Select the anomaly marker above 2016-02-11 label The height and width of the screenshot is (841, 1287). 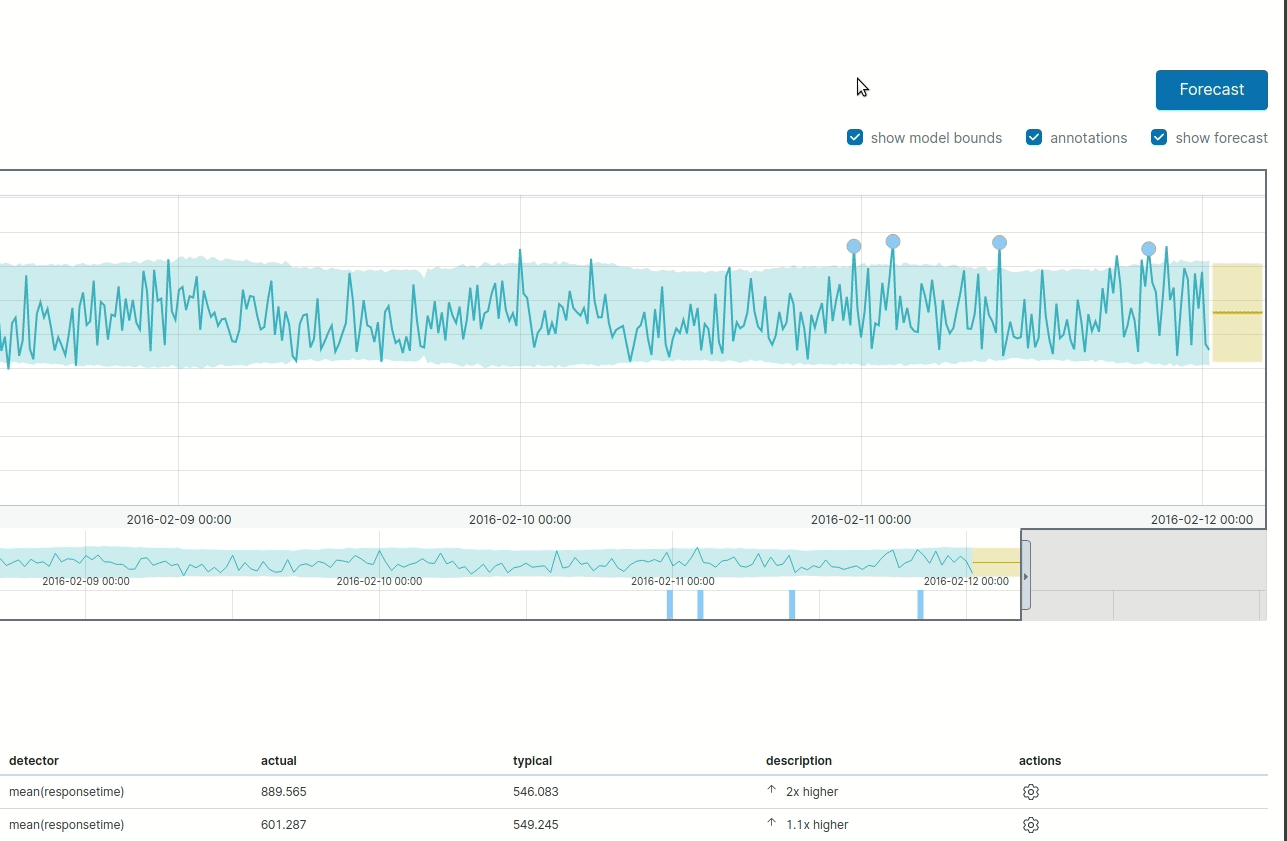pyautogui.click(x=892, y=241)
